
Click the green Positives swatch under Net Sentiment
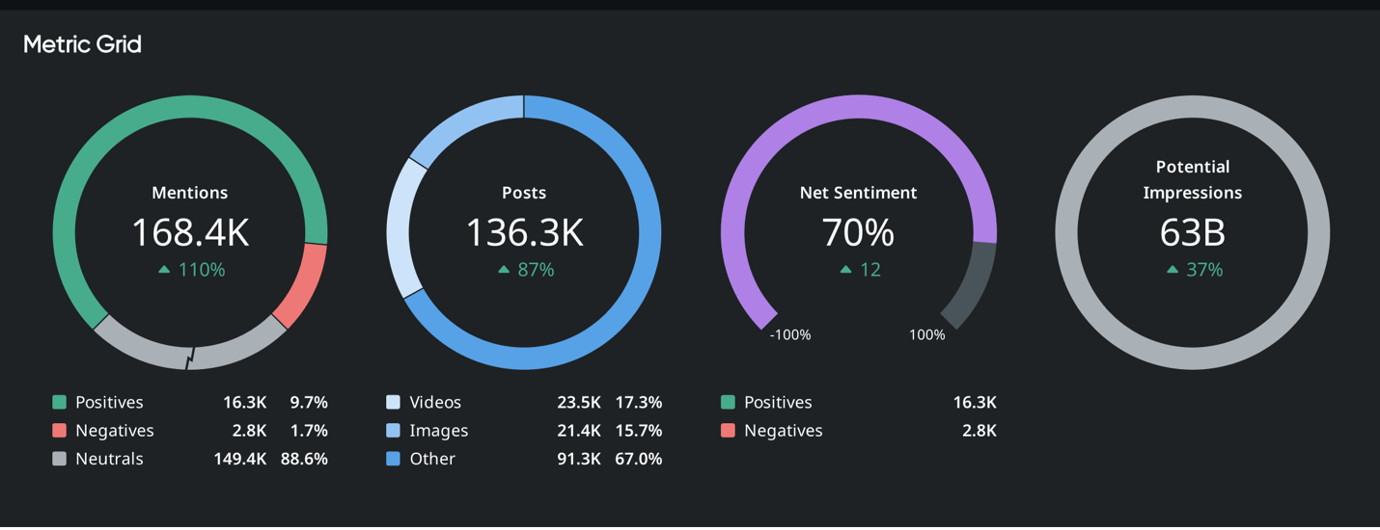click(x=727, y=402)
